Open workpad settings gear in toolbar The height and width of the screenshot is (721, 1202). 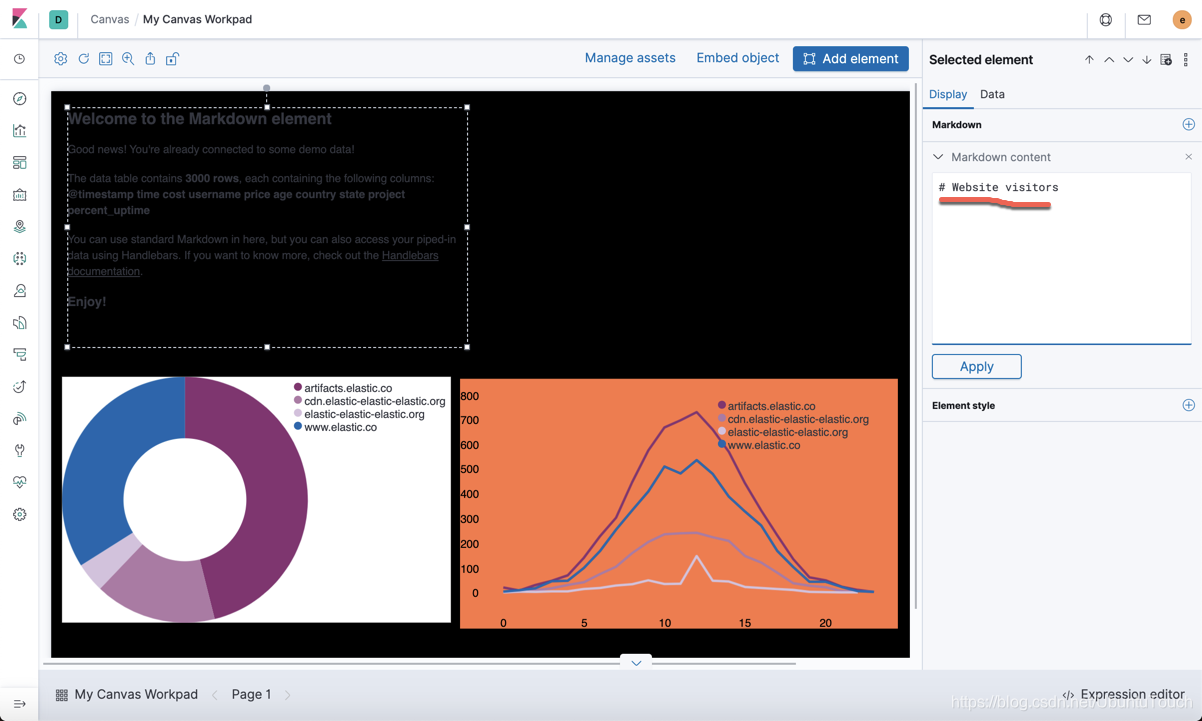pos(61,59)
